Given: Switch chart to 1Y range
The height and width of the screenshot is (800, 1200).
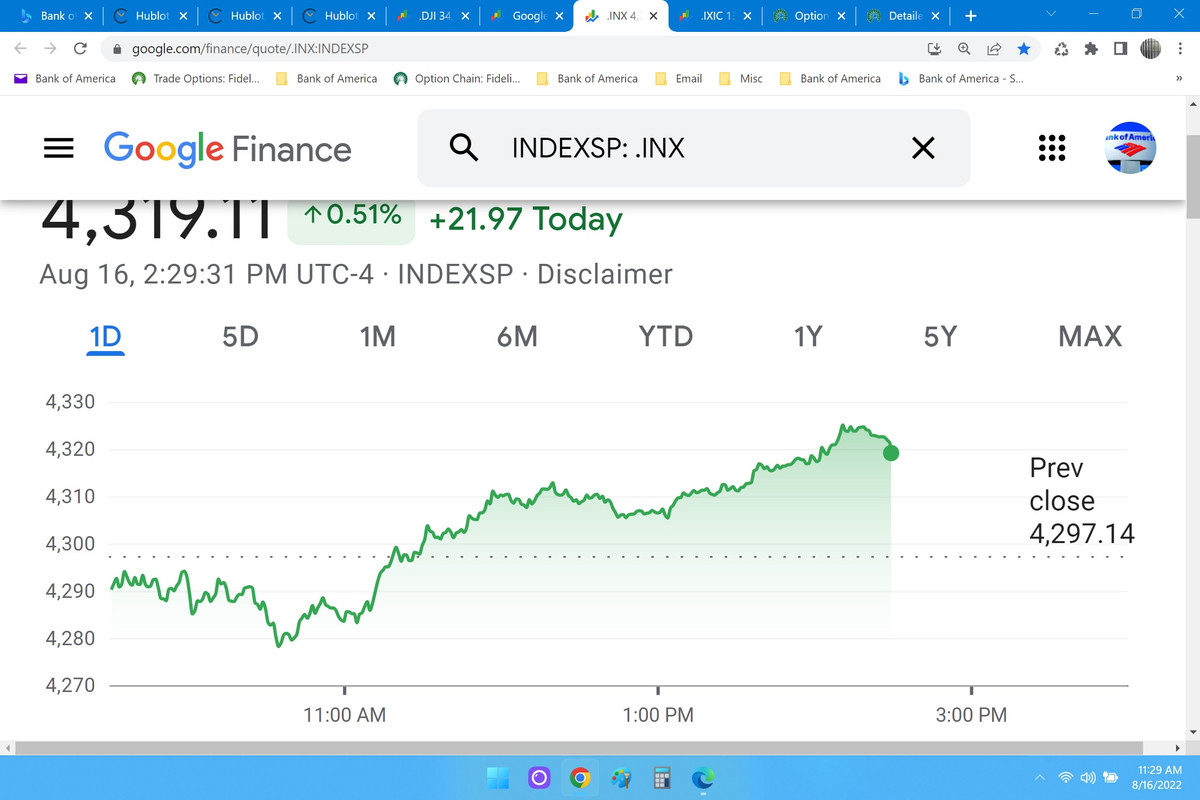Looking at the screenshot, I should (x=807, y=337).
